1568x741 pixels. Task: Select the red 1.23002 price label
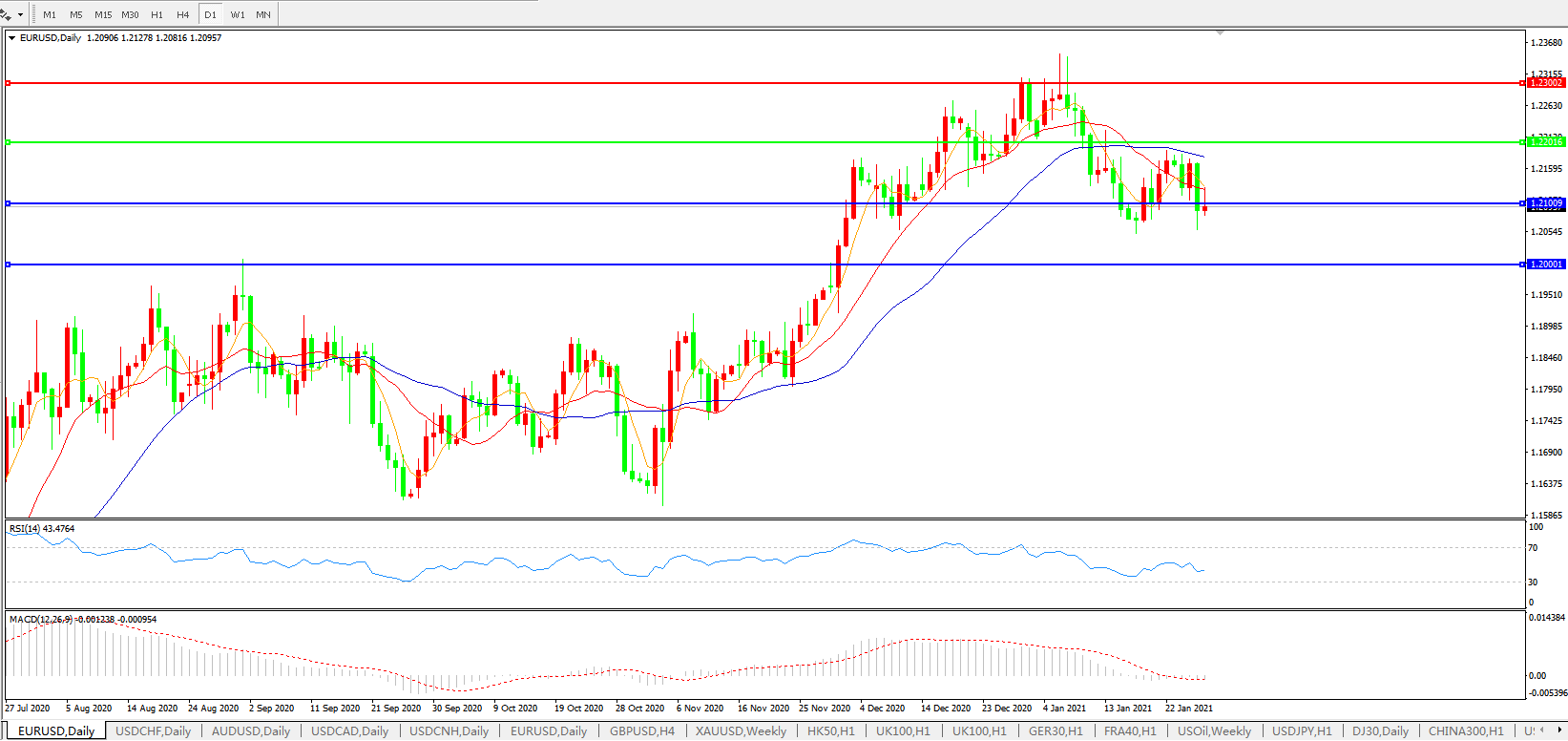[1546, 83]
